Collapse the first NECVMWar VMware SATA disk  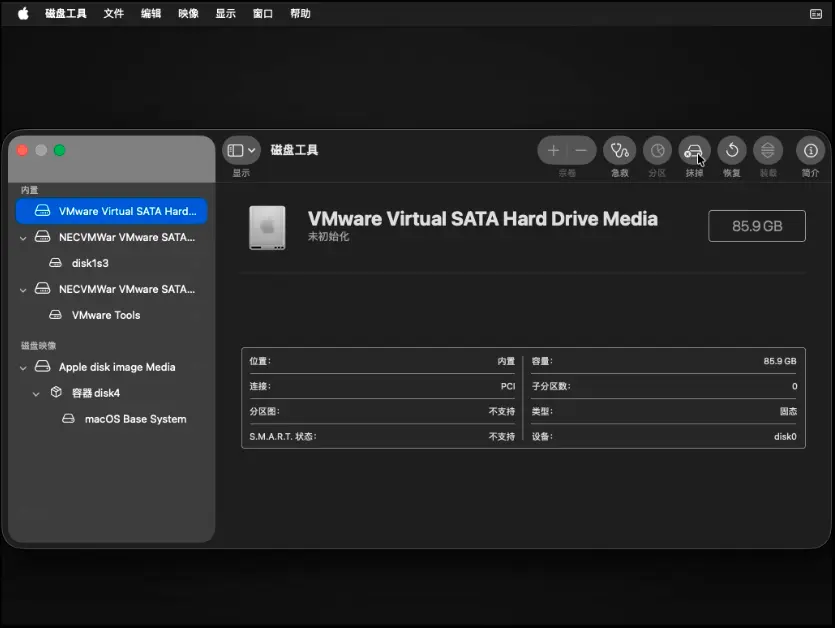[23, 238]
